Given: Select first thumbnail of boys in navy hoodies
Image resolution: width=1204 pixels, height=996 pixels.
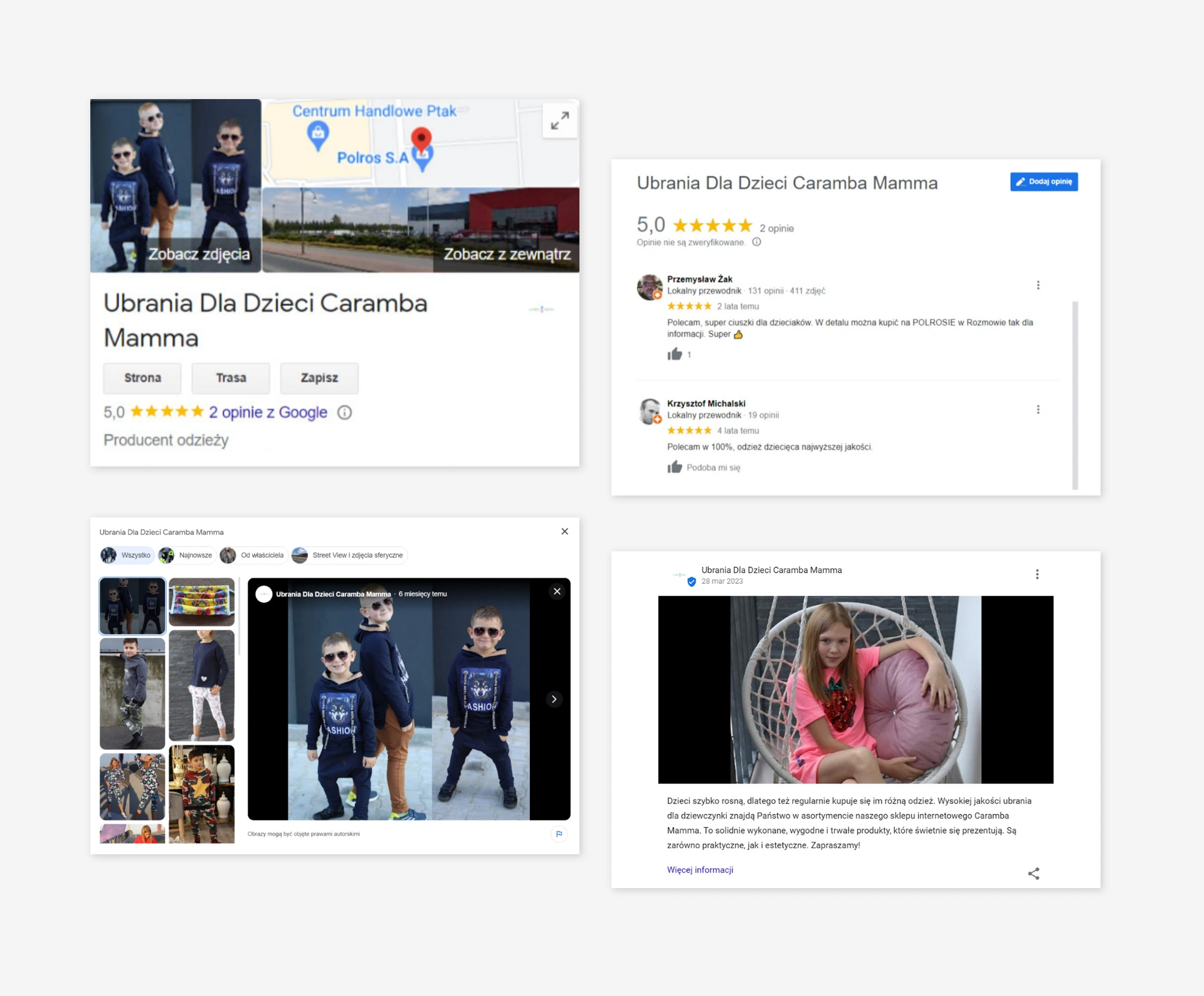Looking at the screenshot, I should 132,606.
